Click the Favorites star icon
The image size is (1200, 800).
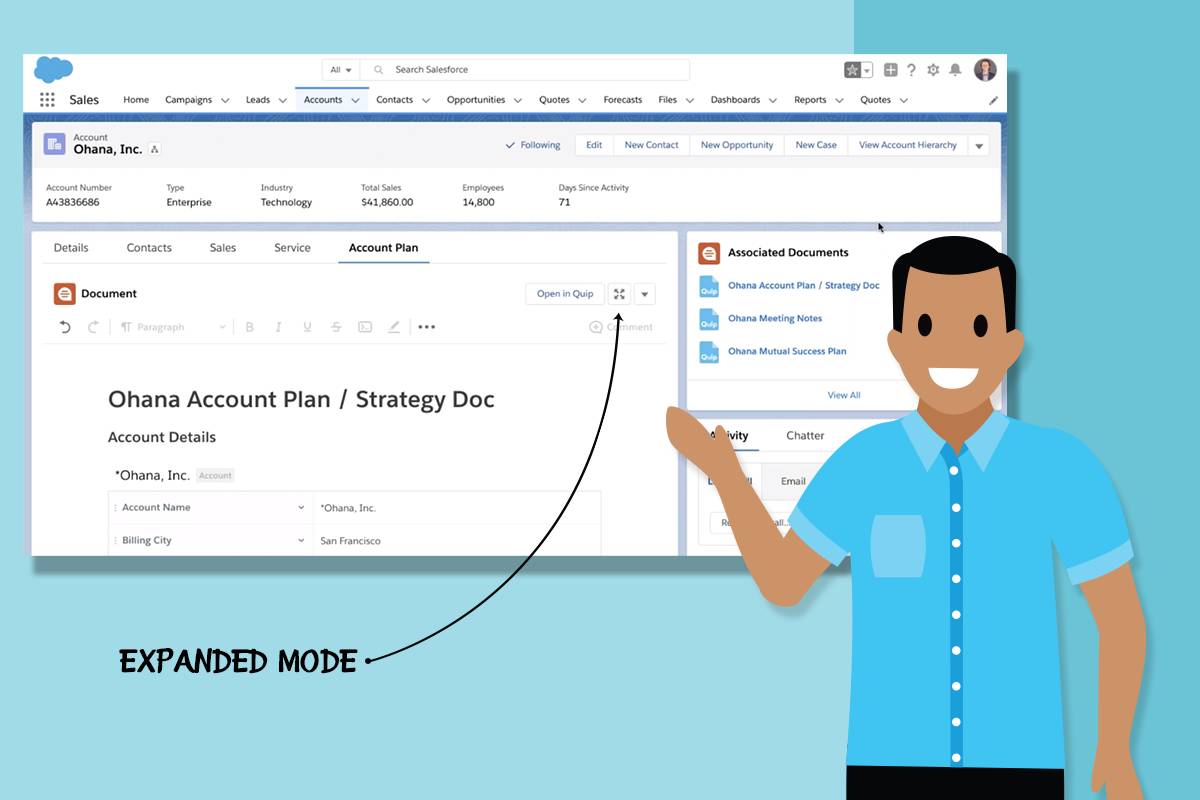tap(852, 70)
